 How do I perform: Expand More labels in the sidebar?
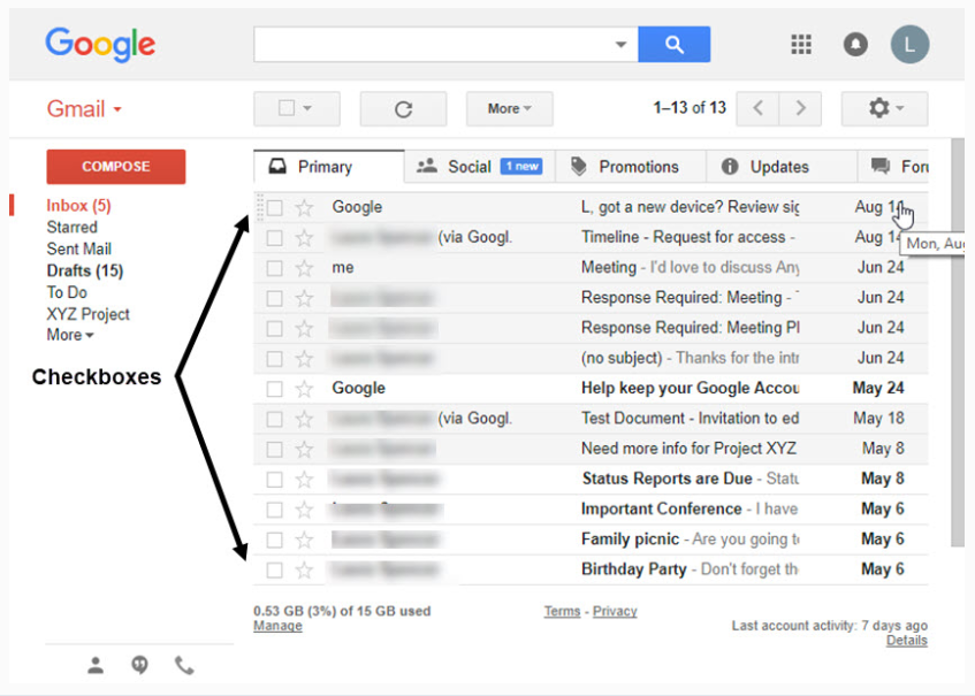[68, 335]
